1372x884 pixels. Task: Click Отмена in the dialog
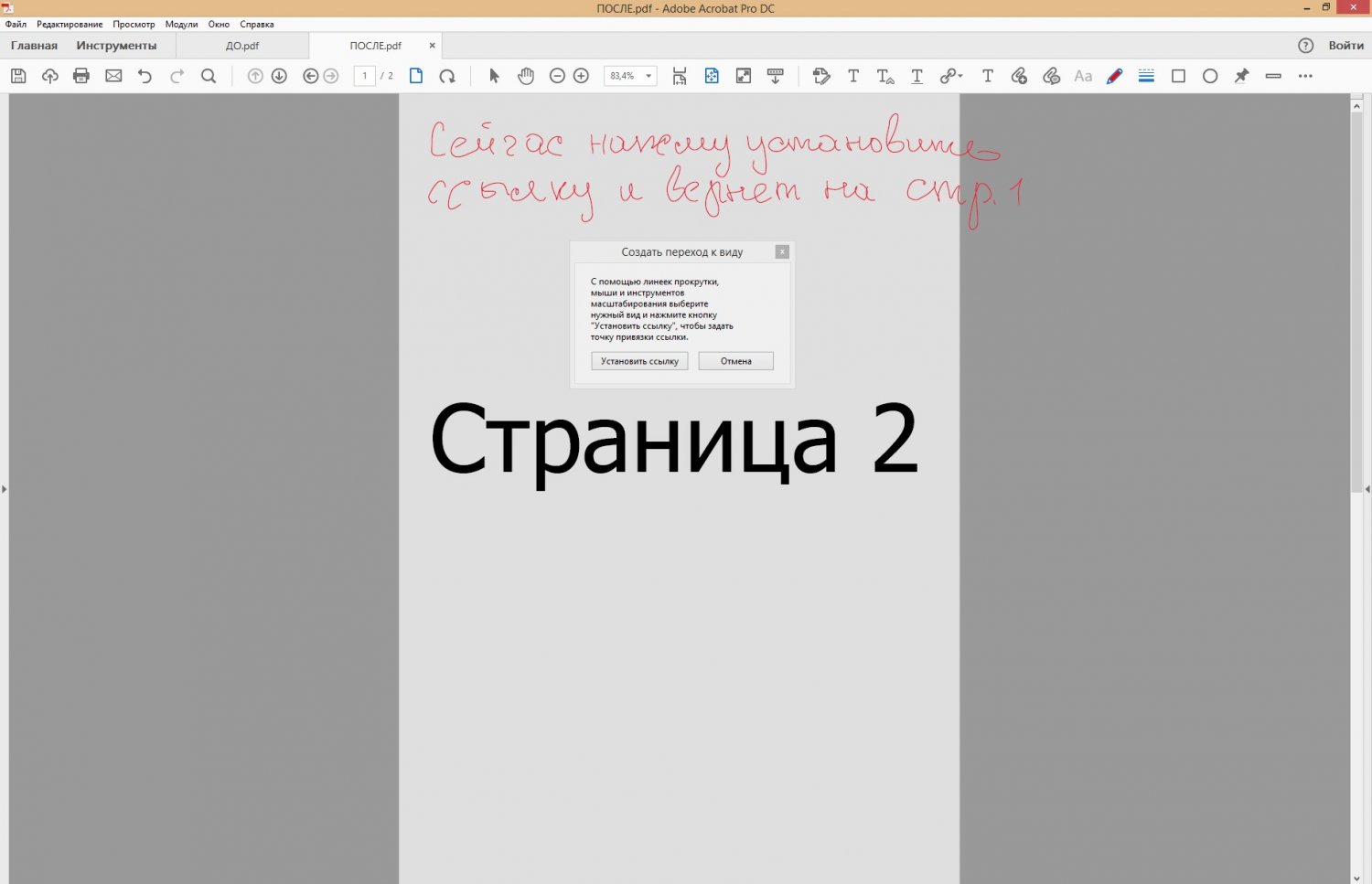735,361
